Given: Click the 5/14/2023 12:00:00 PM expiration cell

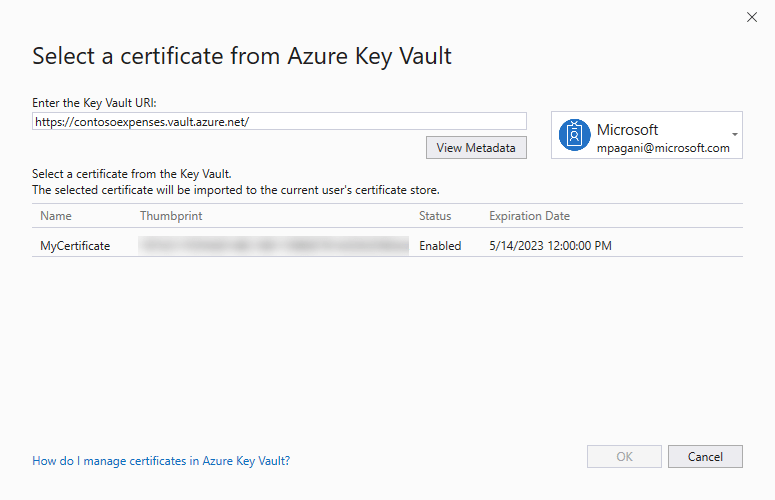Looking at the screenshot, I should coord(550,246).
